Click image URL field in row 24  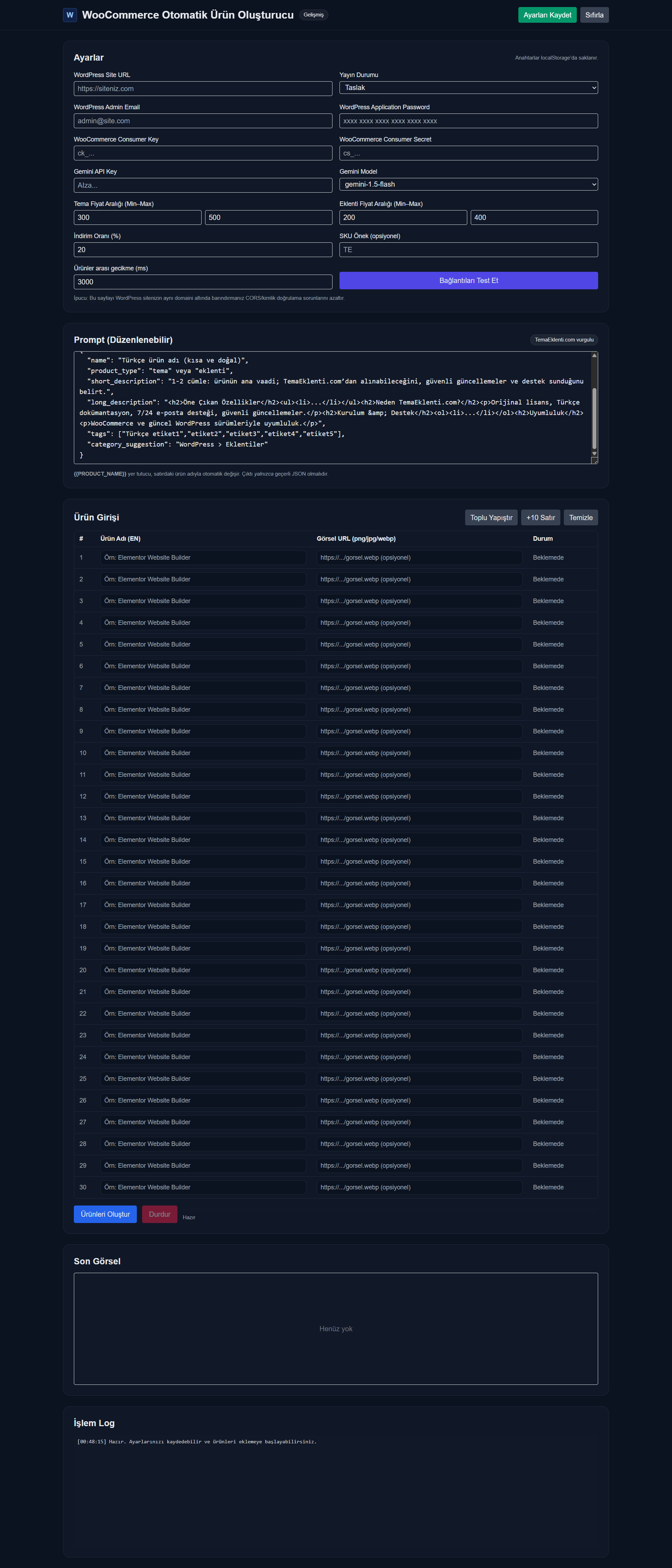pos(419,1057)
